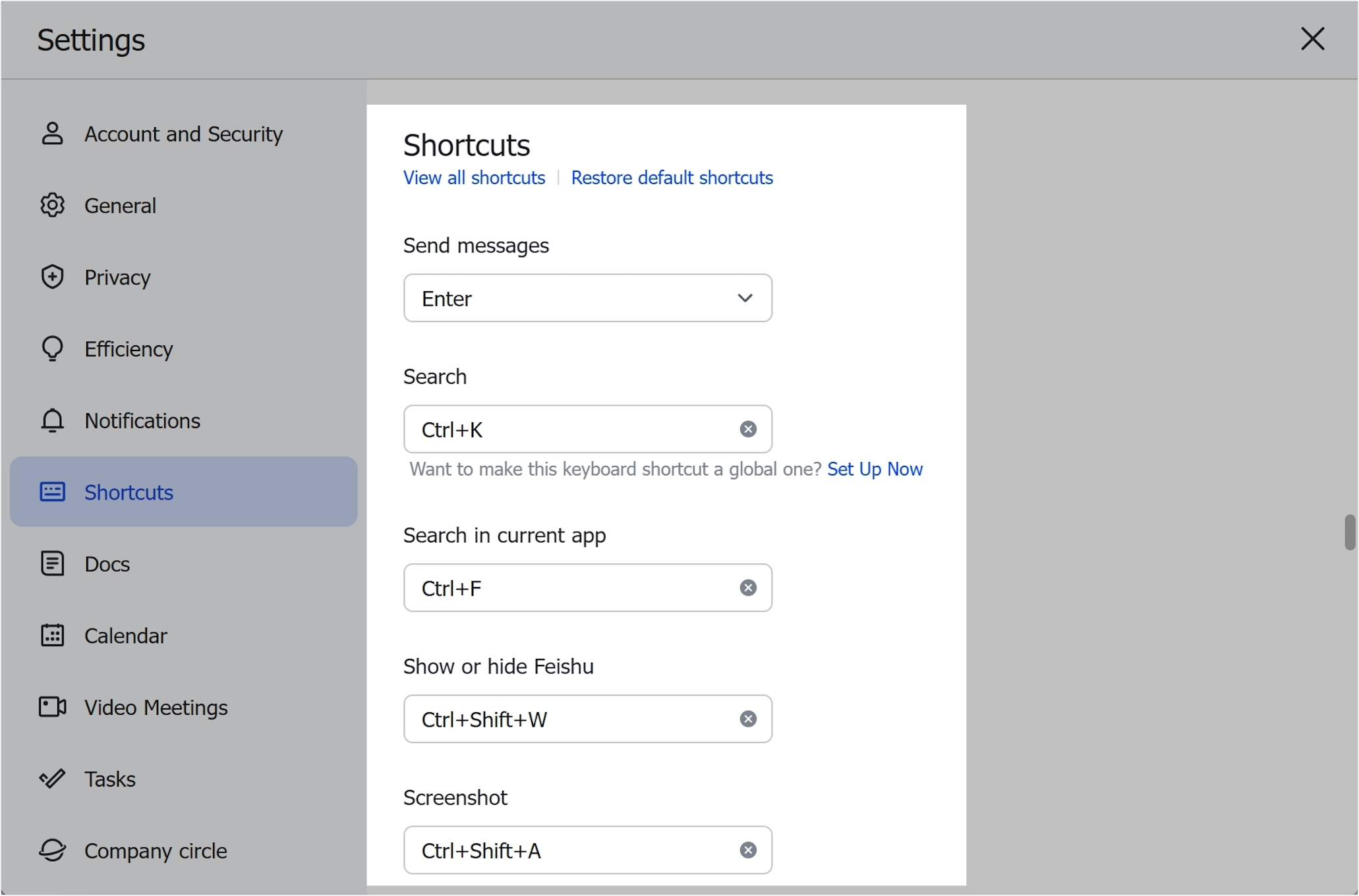Click the Settings window title
Screen dimensions: 1359x896
coord(91,40)
